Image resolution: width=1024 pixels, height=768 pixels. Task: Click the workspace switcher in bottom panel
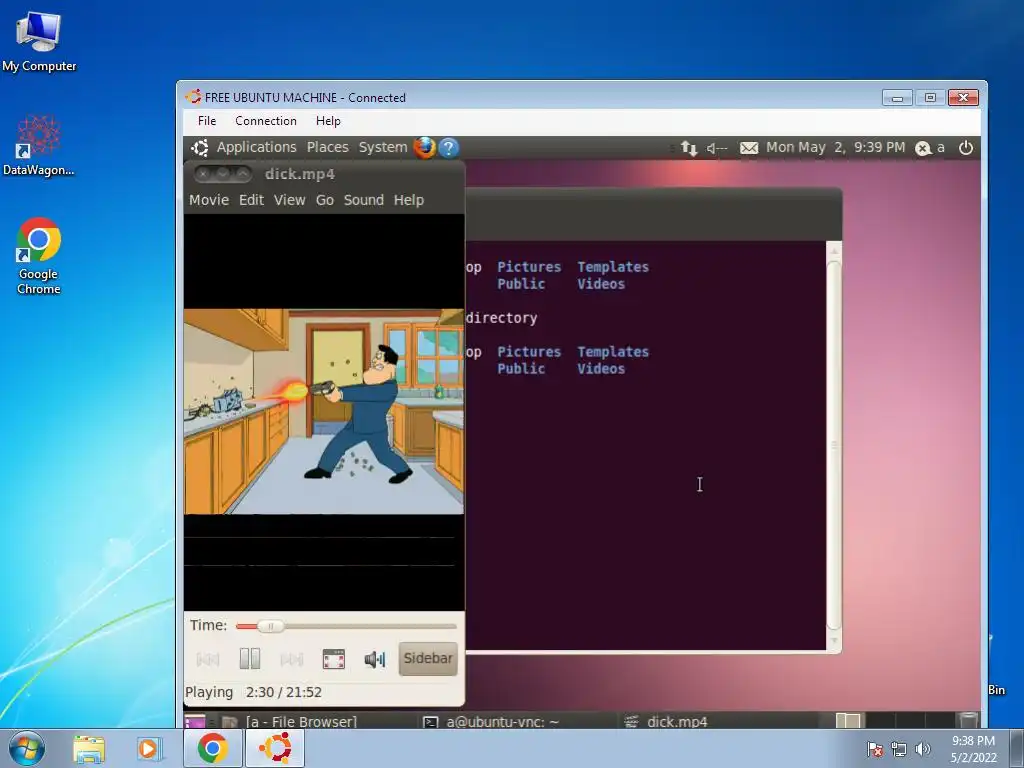click(895, 721)
